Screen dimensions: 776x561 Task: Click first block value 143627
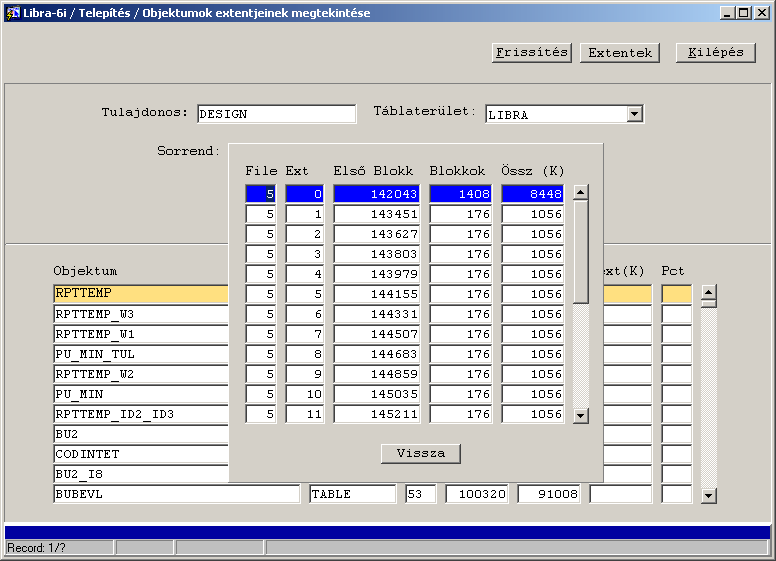(x=376, y=234)
